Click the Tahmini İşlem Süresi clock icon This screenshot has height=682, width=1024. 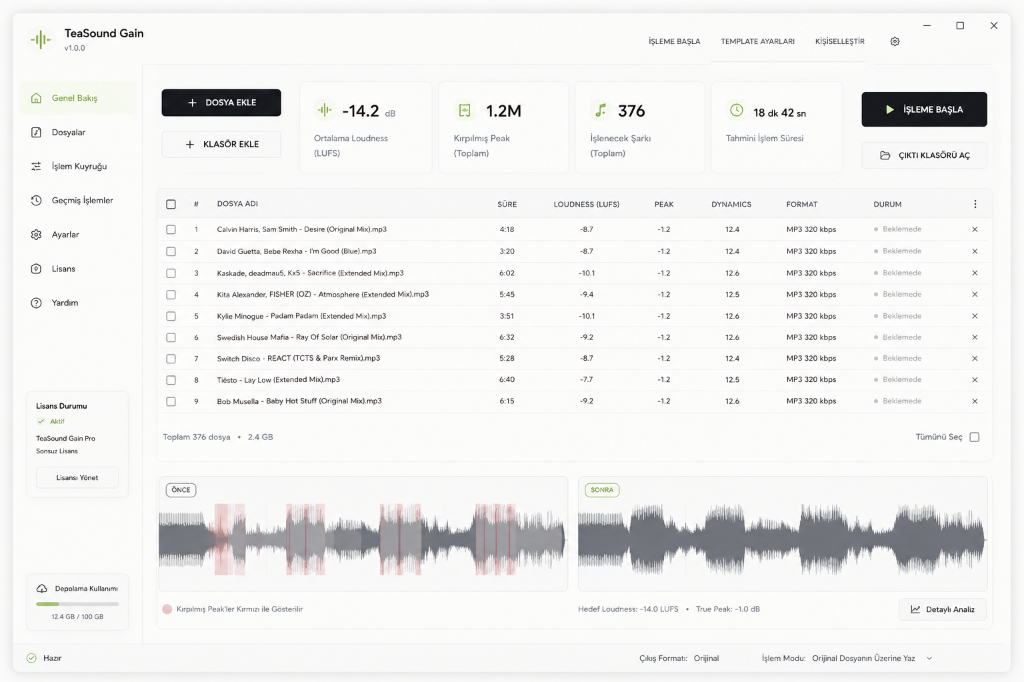coord(736,110)
